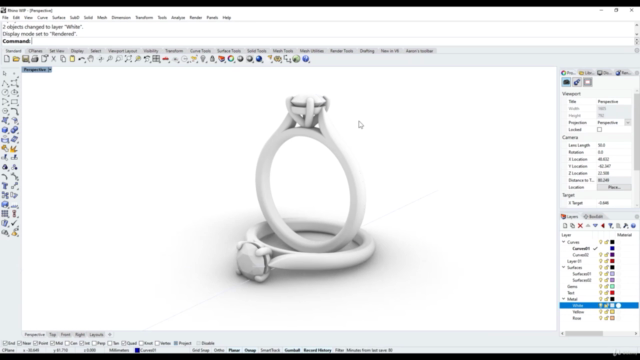The image size is (640, 360).
Task: Click the Open file folder icon
Action: pyautogui.click(x=16, y=59)
